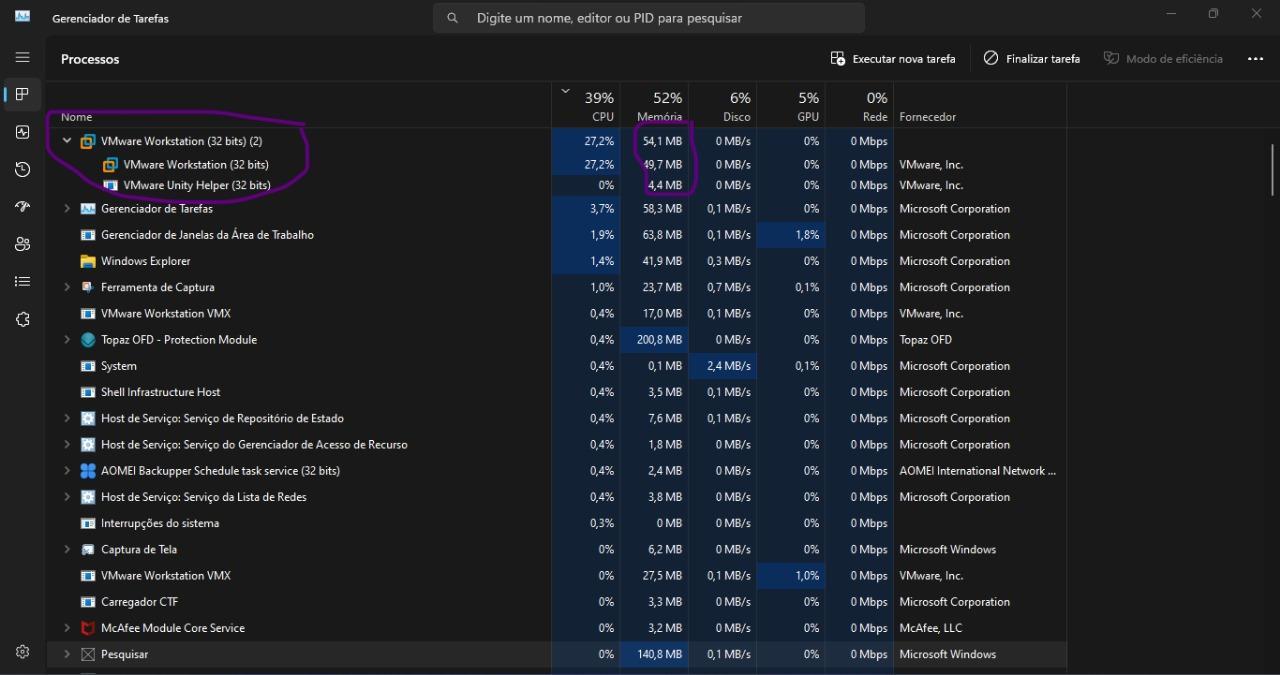Click the Shell Infrastructure Host icon
The image size is (1280, 675).
pyautogui.click(x=88, y=392)
